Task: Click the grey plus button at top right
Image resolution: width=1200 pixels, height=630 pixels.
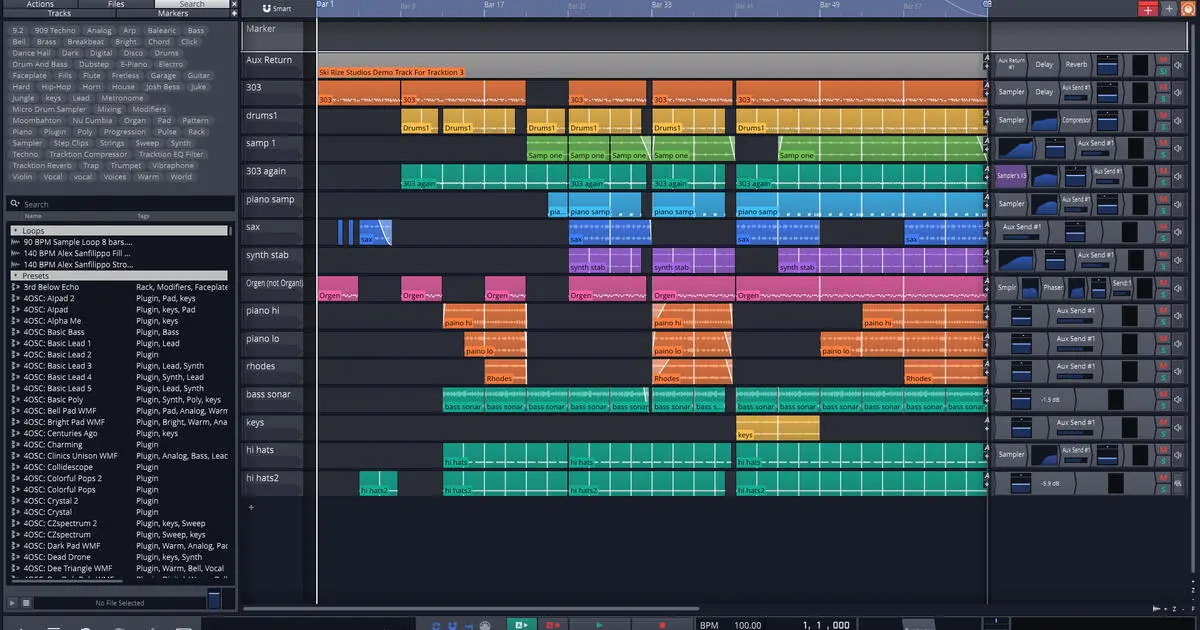Action: (1169, 8)
